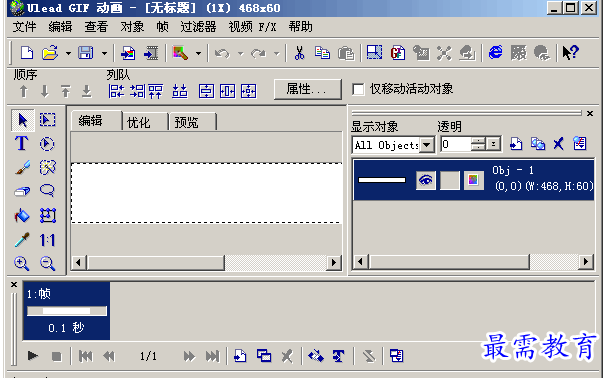The image size is (605, 378).
Task: Play the animation
Action: click(33, 356)
